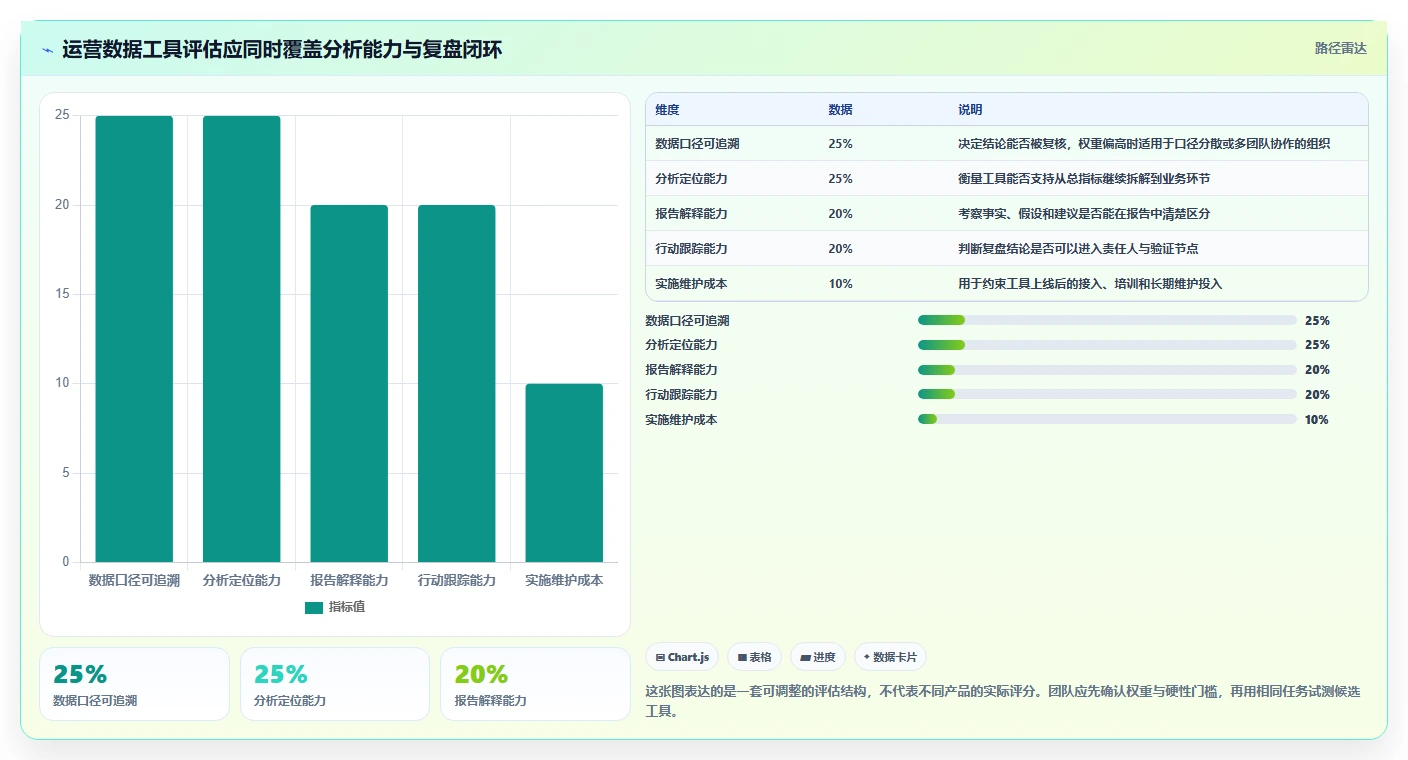Click the teal 指标值 legend swatch
1408x760 pixels.
coord(314,607)
